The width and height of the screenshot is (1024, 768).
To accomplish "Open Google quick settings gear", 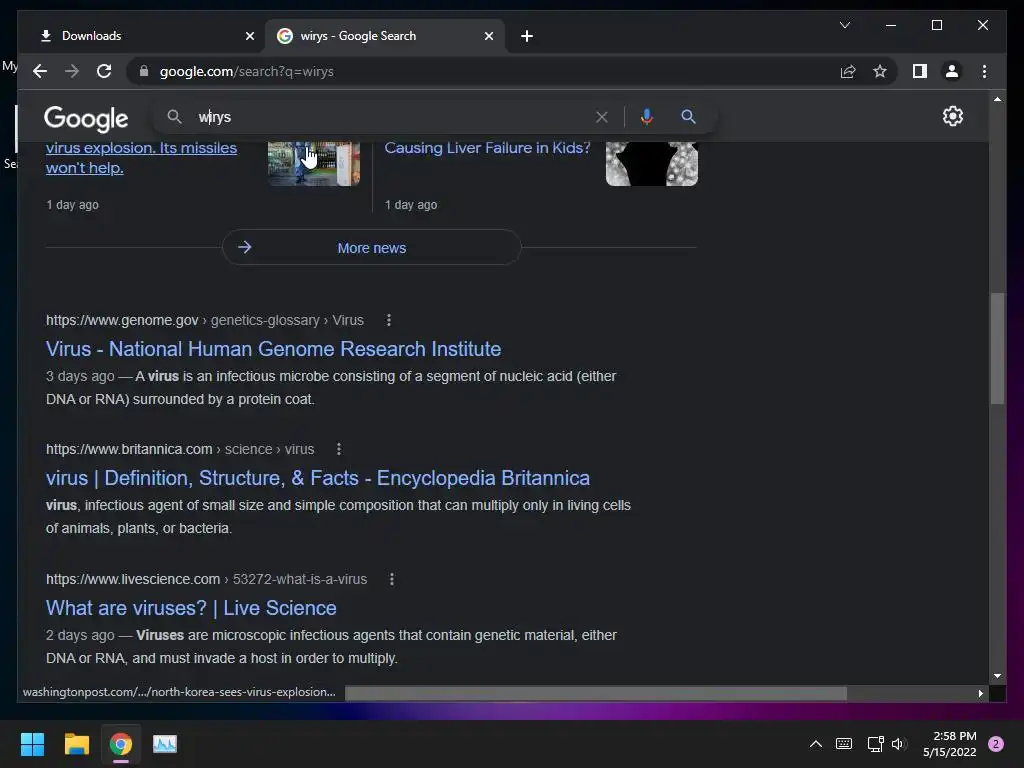I will 953,116.
